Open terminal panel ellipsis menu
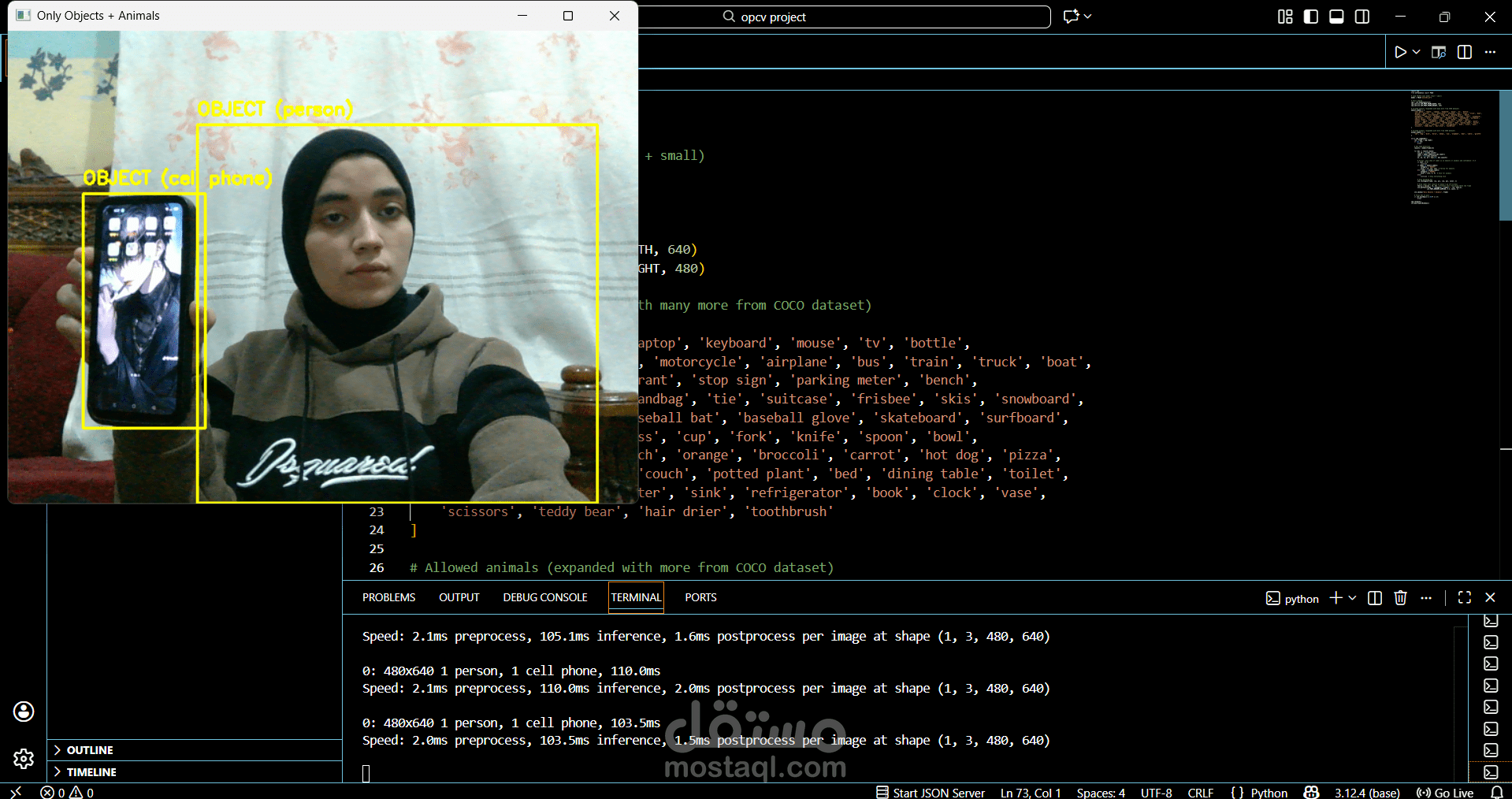Viewport: 1512px width, 799px height. click(x=1426, y=598)
